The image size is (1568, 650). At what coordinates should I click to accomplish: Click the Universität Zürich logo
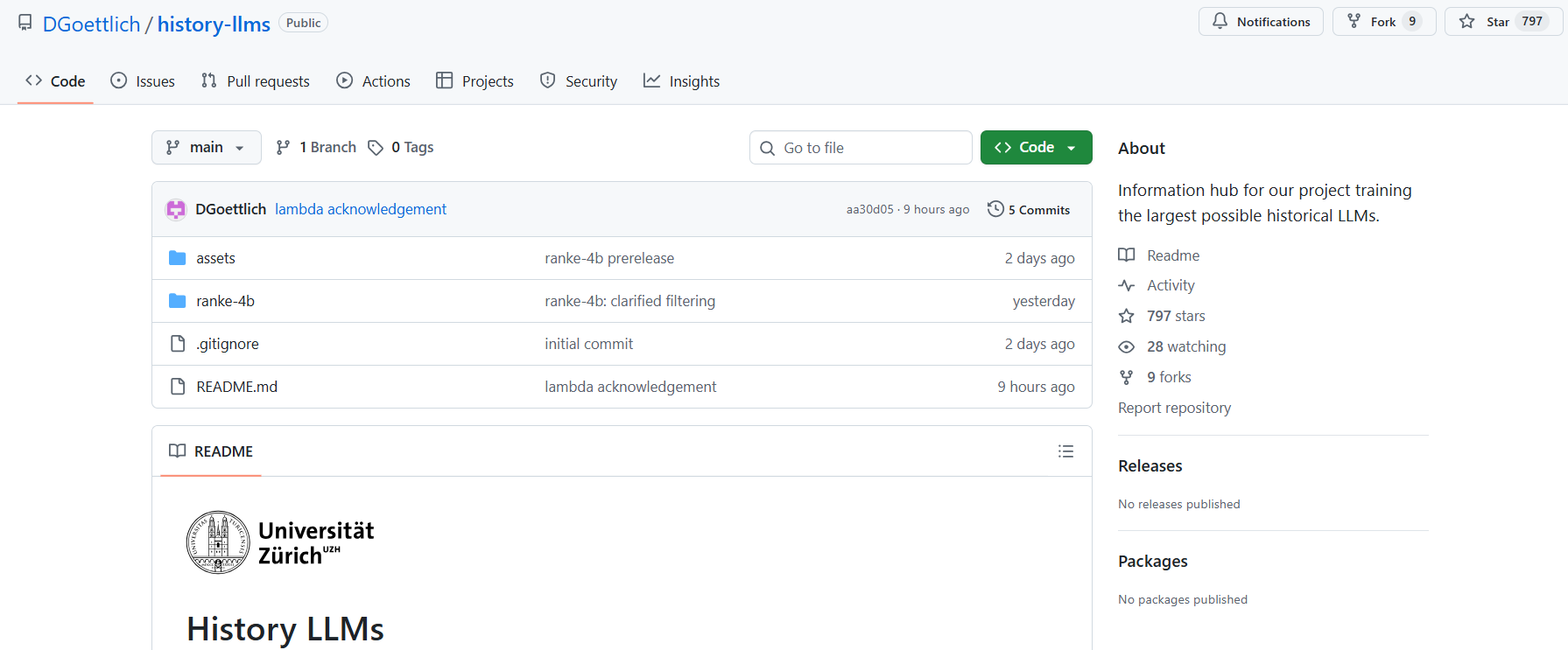280,542
